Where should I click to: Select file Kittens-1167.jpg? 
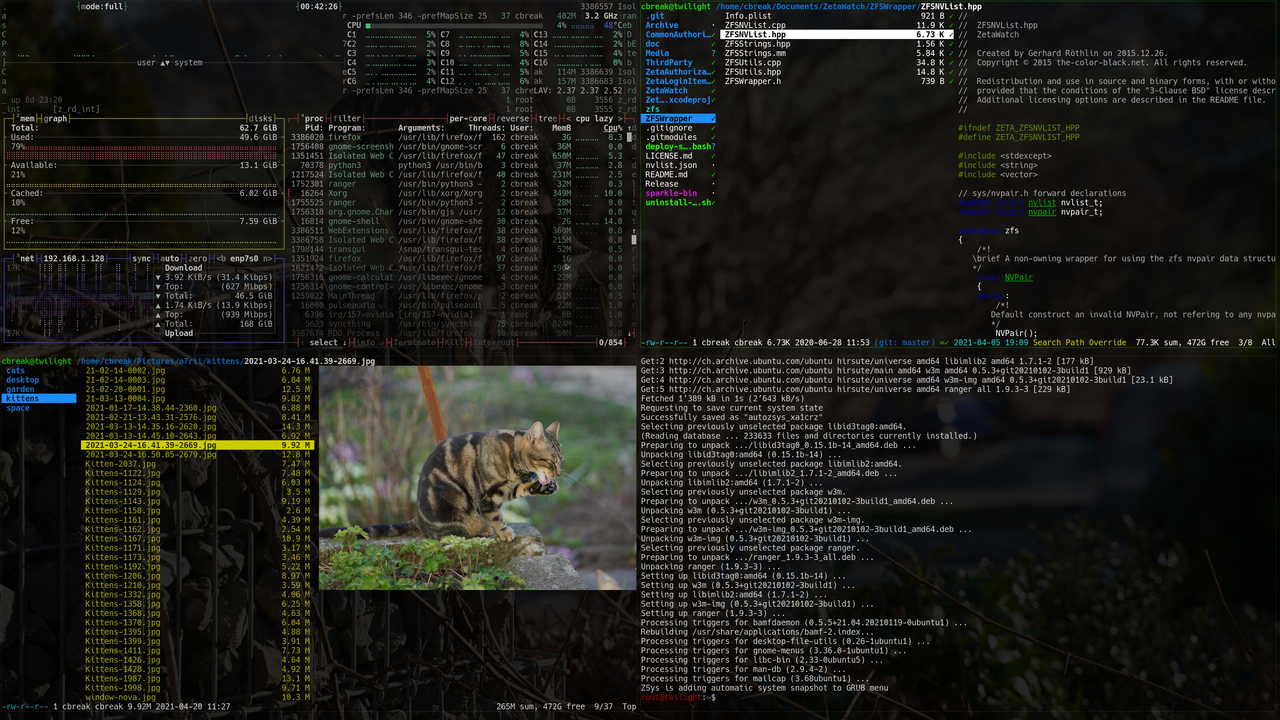pos(198,539)
